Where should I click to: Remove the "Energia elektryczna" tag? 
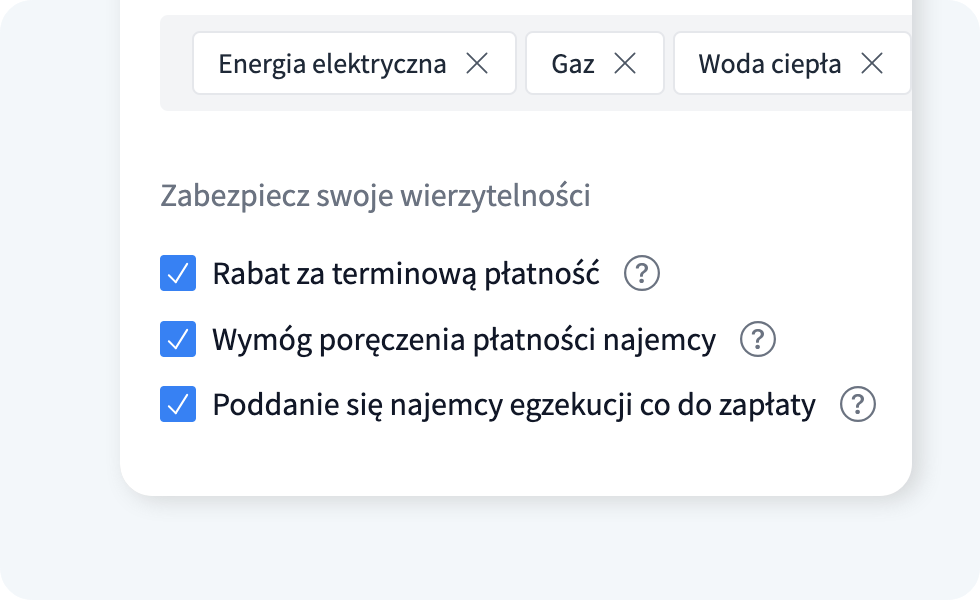click(479, 62)
